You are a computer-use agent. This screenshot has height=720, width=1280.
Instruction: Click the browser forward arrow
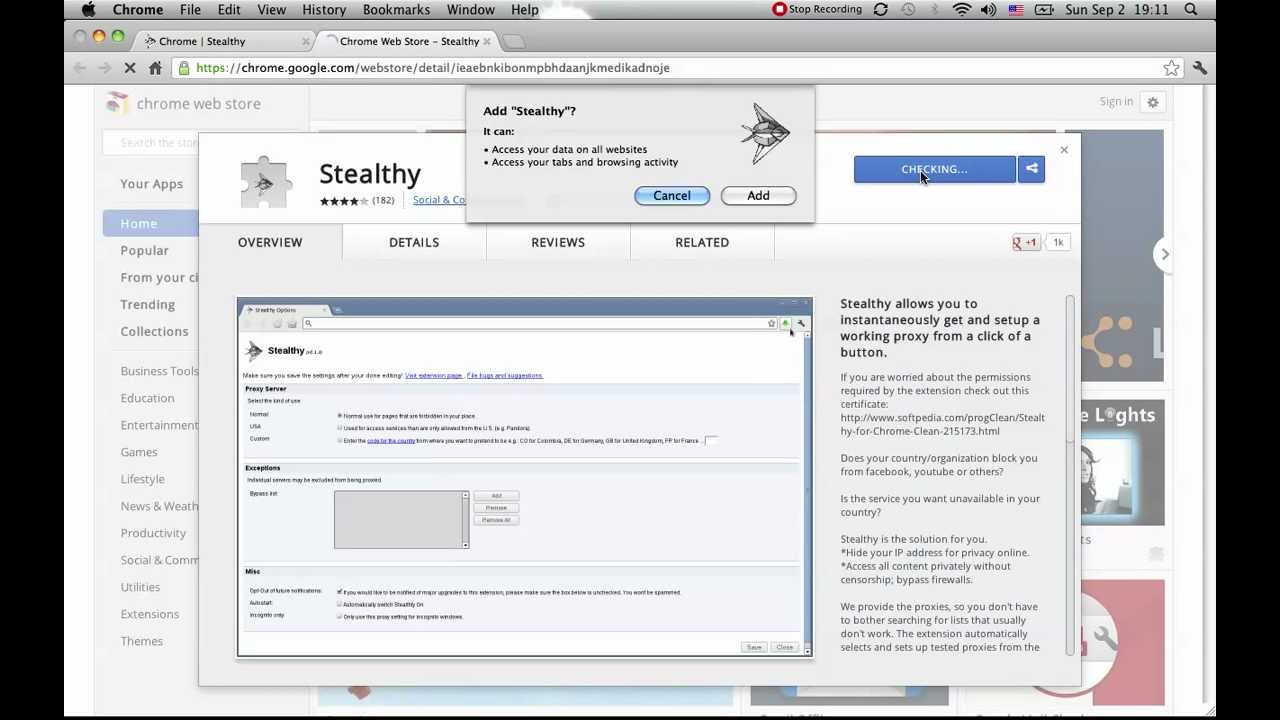click(x=104, y=68)
